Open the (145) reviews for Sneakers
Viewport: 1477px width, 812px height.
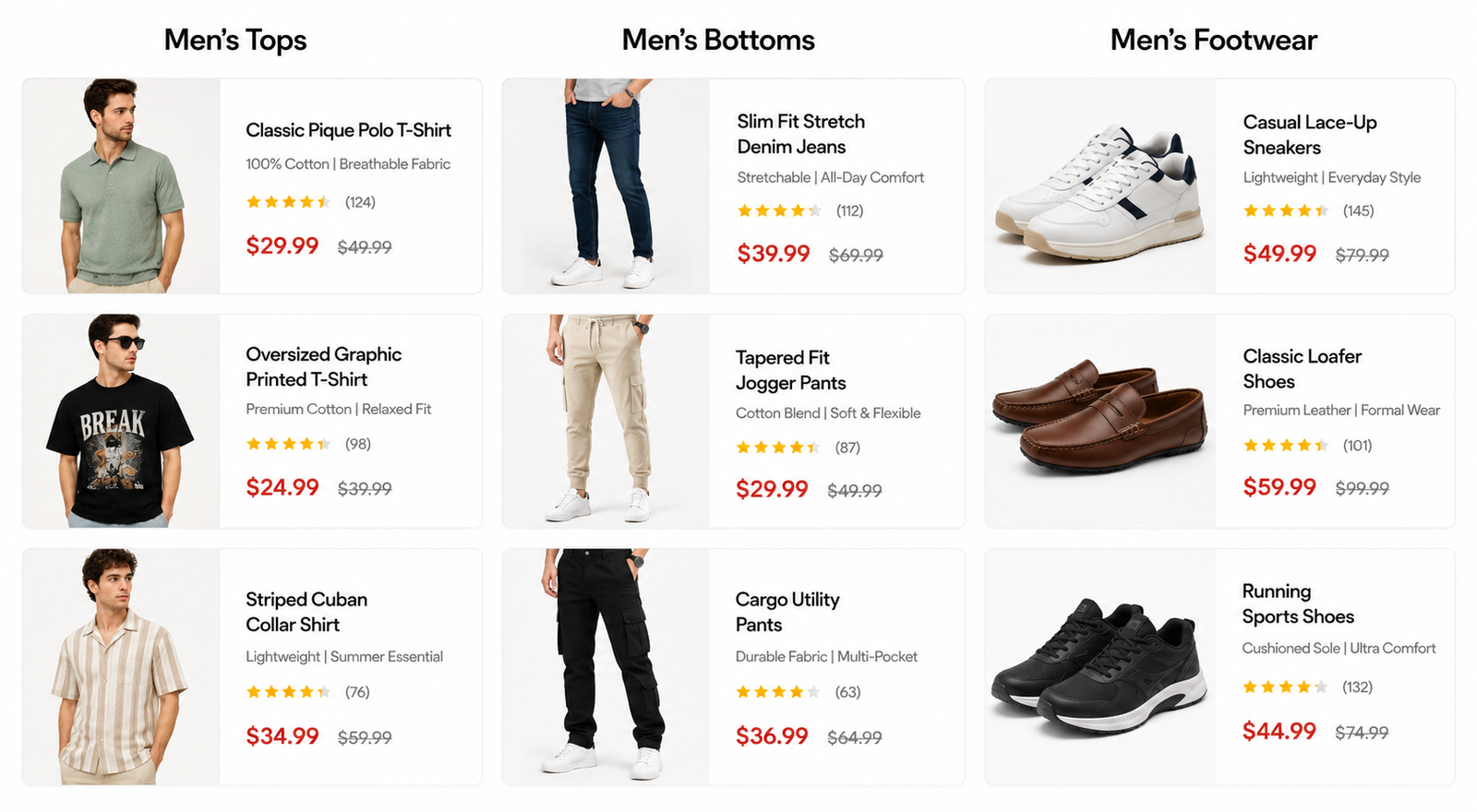coord(1358,210)
